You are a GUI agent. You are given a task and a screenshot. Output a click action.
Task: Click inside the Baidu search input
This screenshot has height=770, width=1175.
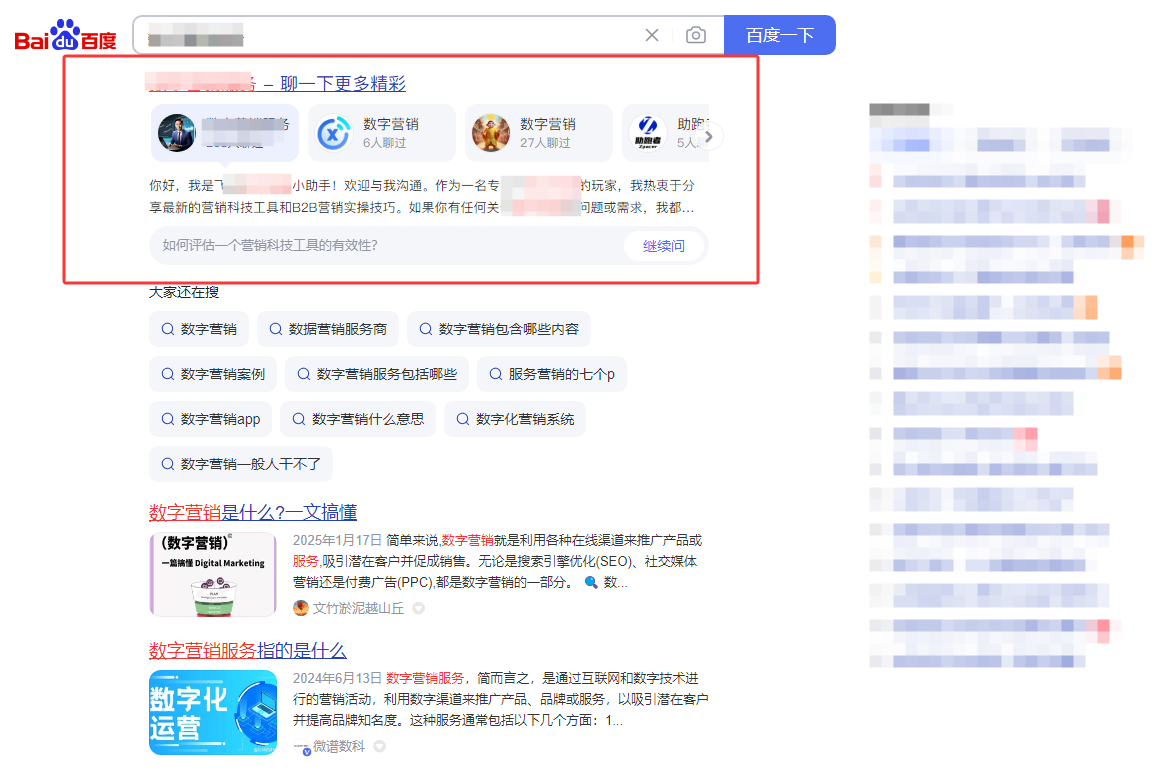(x=390, y=35)
